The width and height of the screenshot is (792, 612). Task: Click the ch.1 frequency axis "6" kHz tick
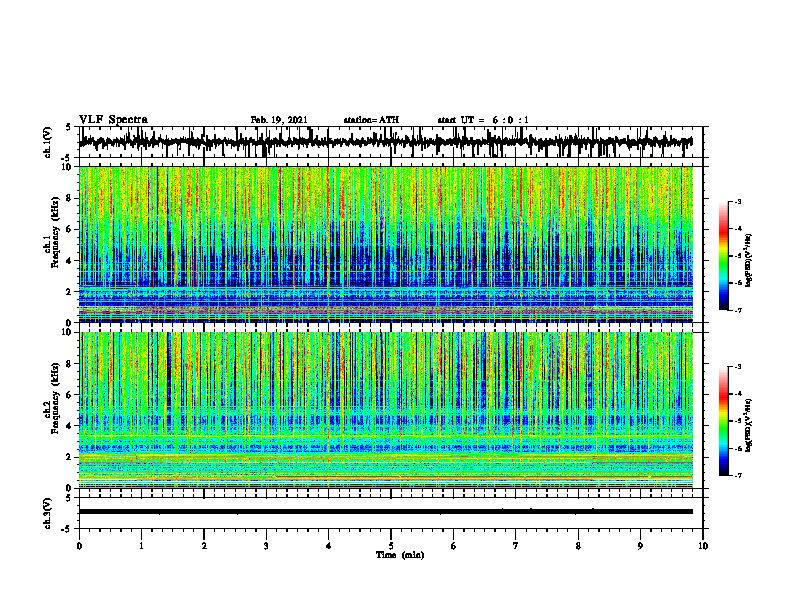[70, 229]
